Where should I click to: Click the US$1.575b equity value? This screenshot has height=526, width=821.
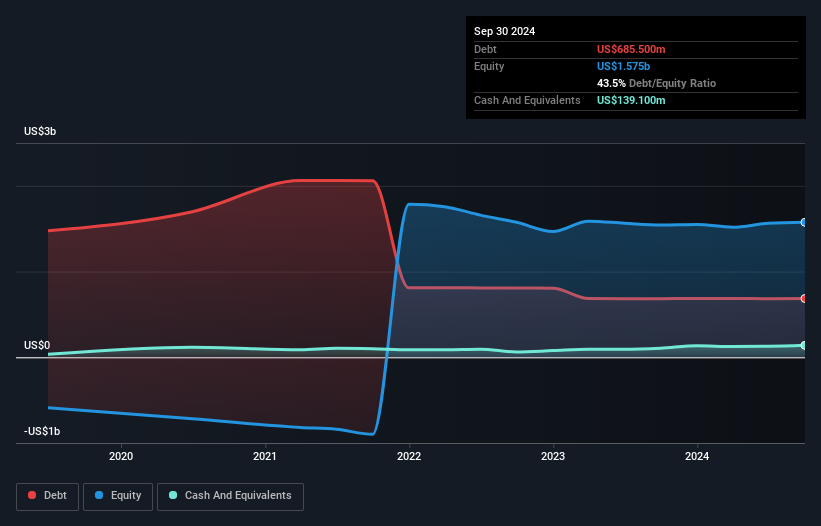point(623,66)
